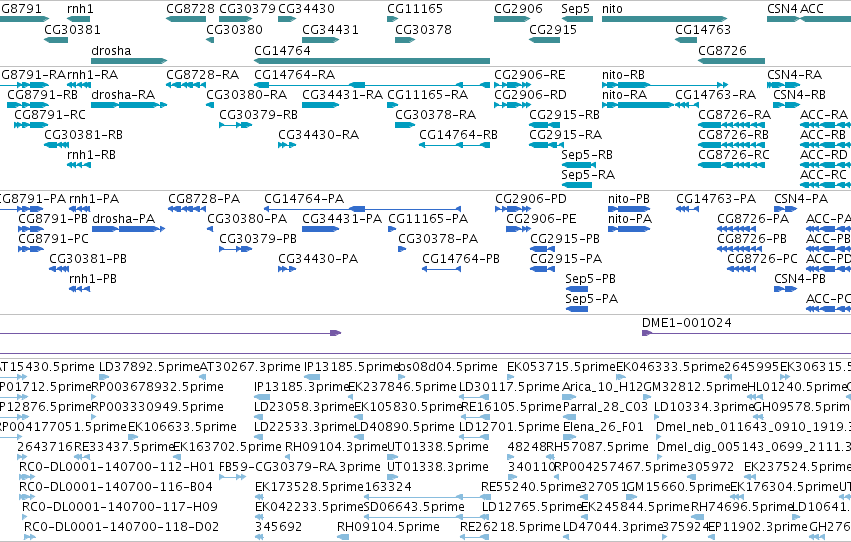Screen dimensions: 851x542
Task: Click the "CG30381-PB" protein label
Action: tap(88, 259)
